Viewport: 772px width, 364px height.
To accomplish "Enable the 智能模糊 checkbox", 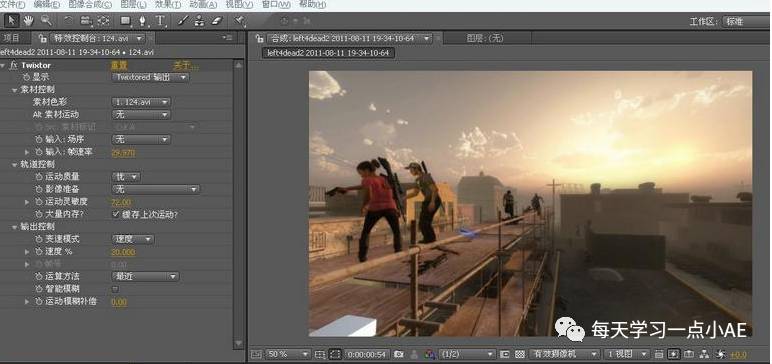I will point(115,289).
